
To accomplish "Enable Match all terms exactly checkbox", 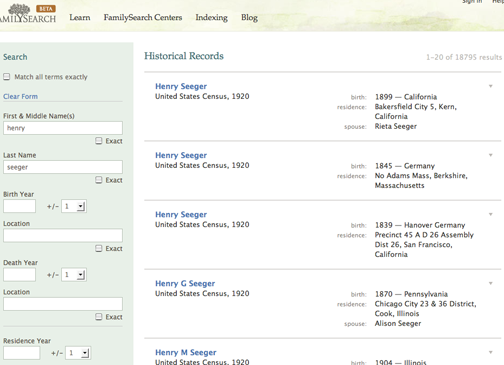I will tap(7, 77).
